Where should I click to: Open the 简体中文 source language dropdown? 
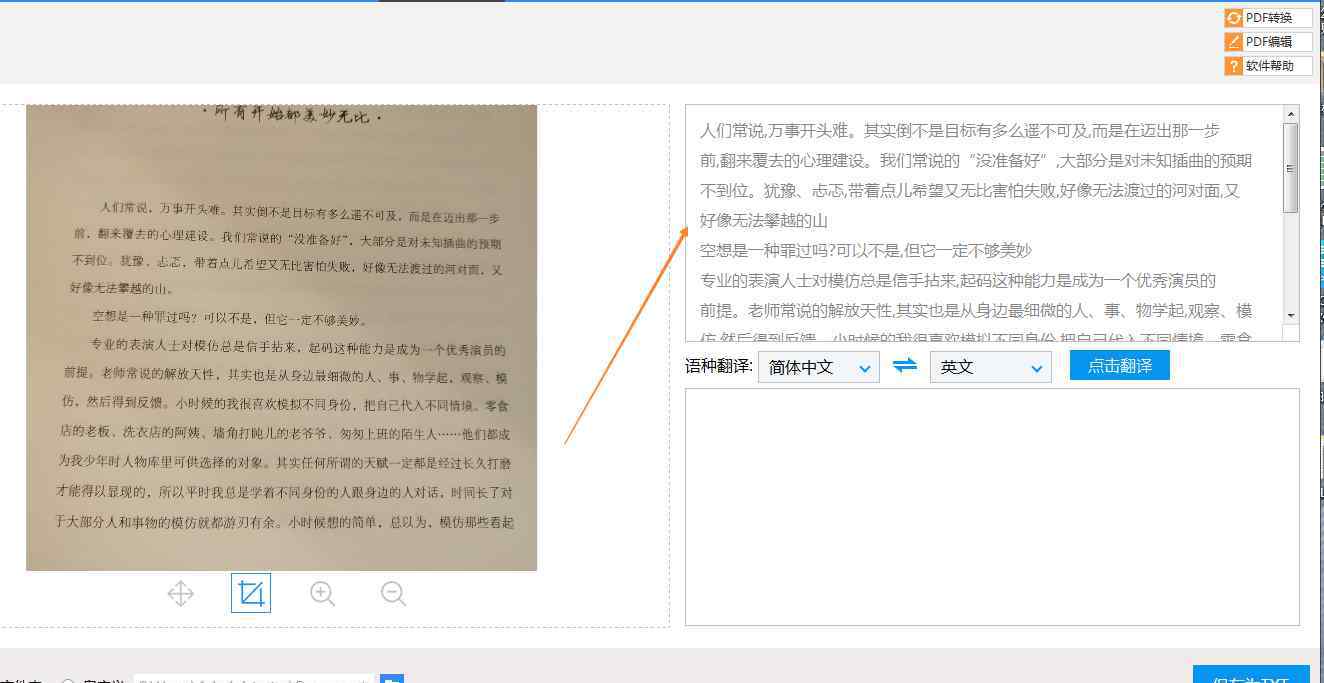(818, 367)
